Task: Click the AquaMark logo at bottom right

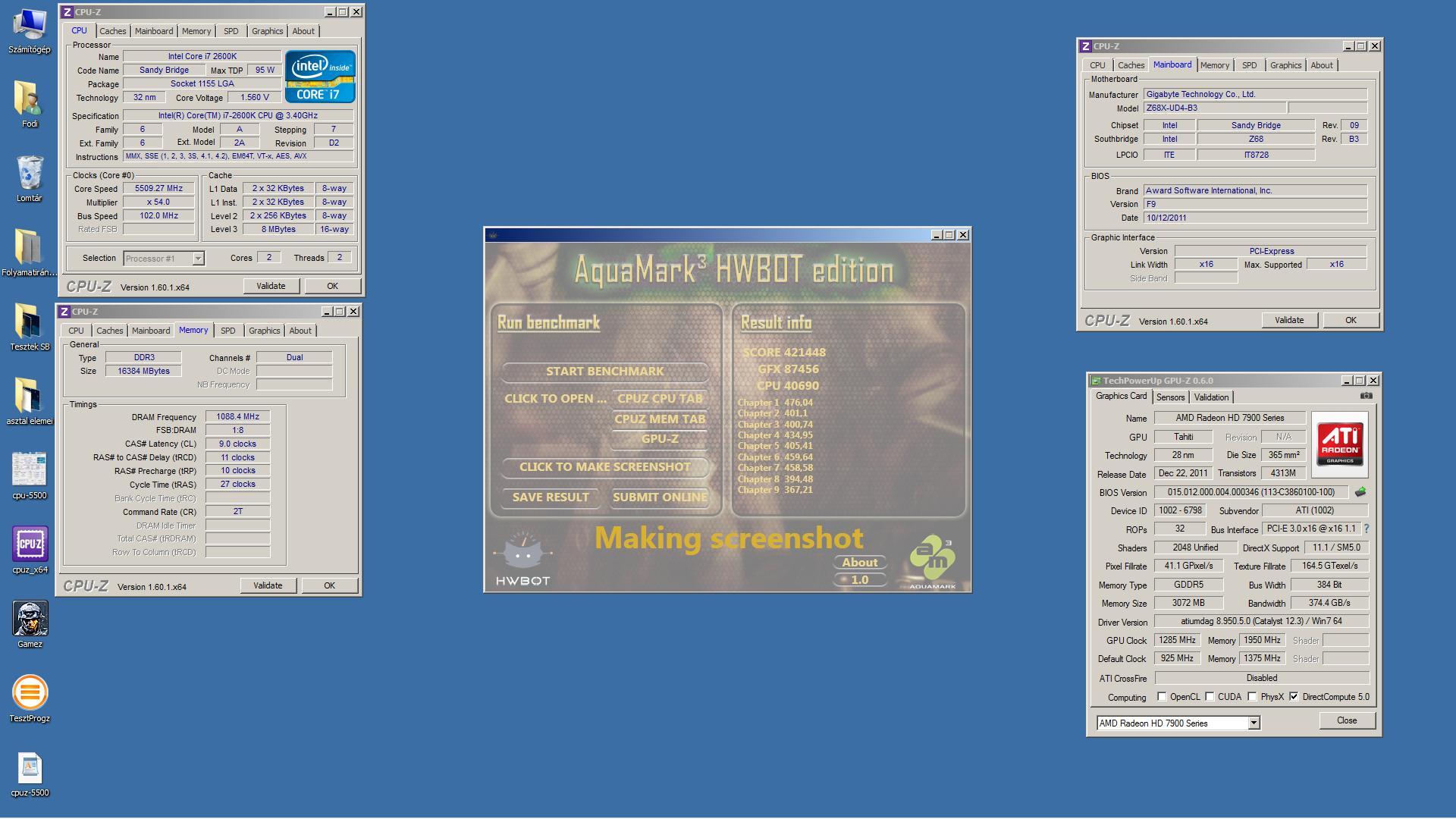Action: (933, 563)
